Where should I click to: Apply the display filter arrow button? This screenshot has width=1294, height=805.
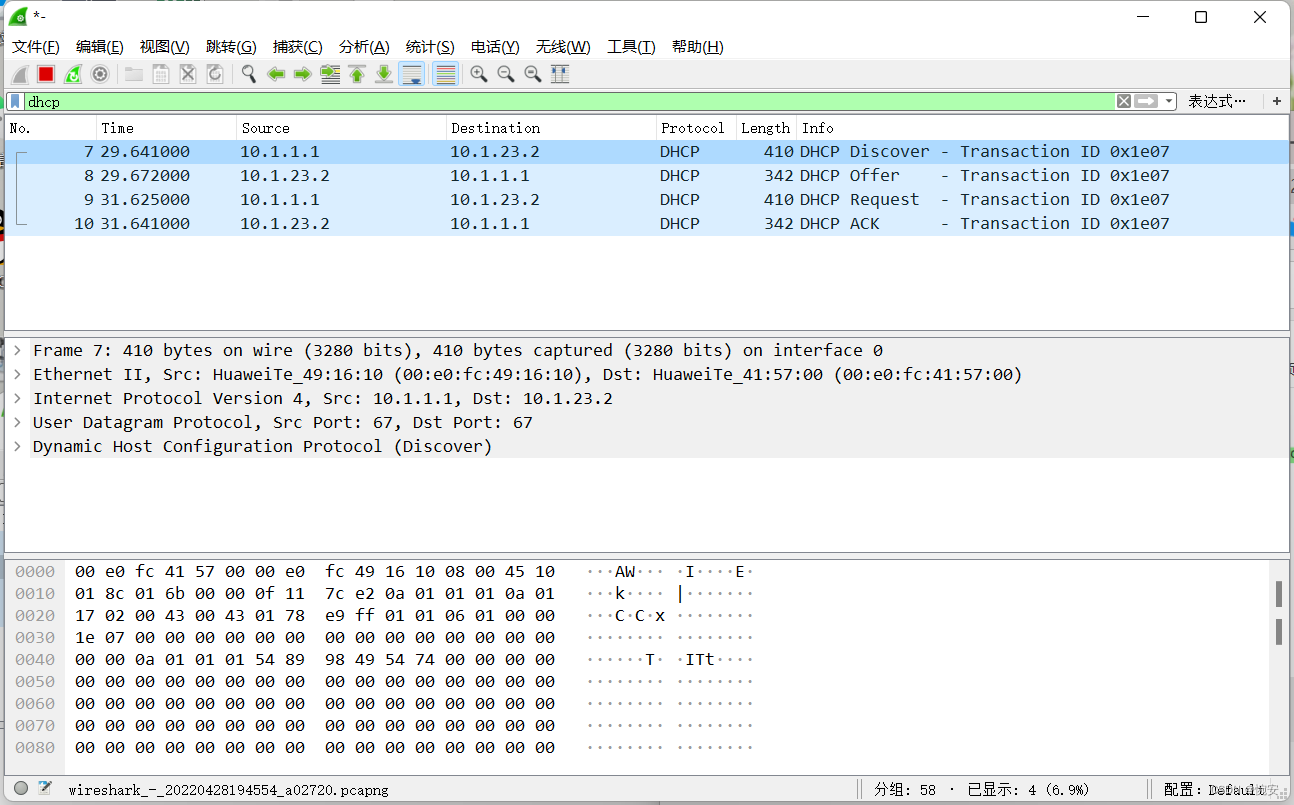1146,101
